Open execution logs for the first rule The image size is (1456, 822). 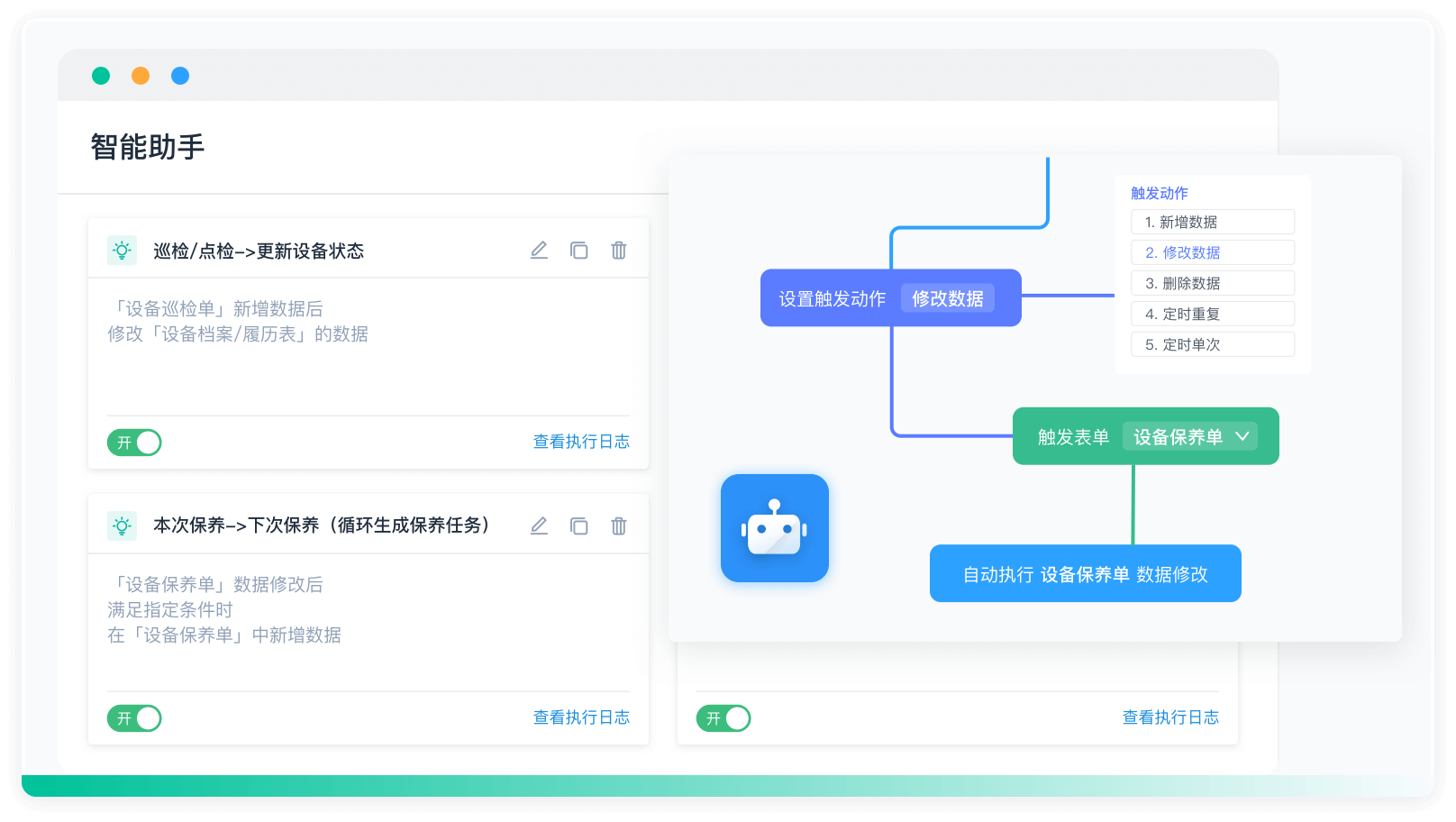[581, 442]
